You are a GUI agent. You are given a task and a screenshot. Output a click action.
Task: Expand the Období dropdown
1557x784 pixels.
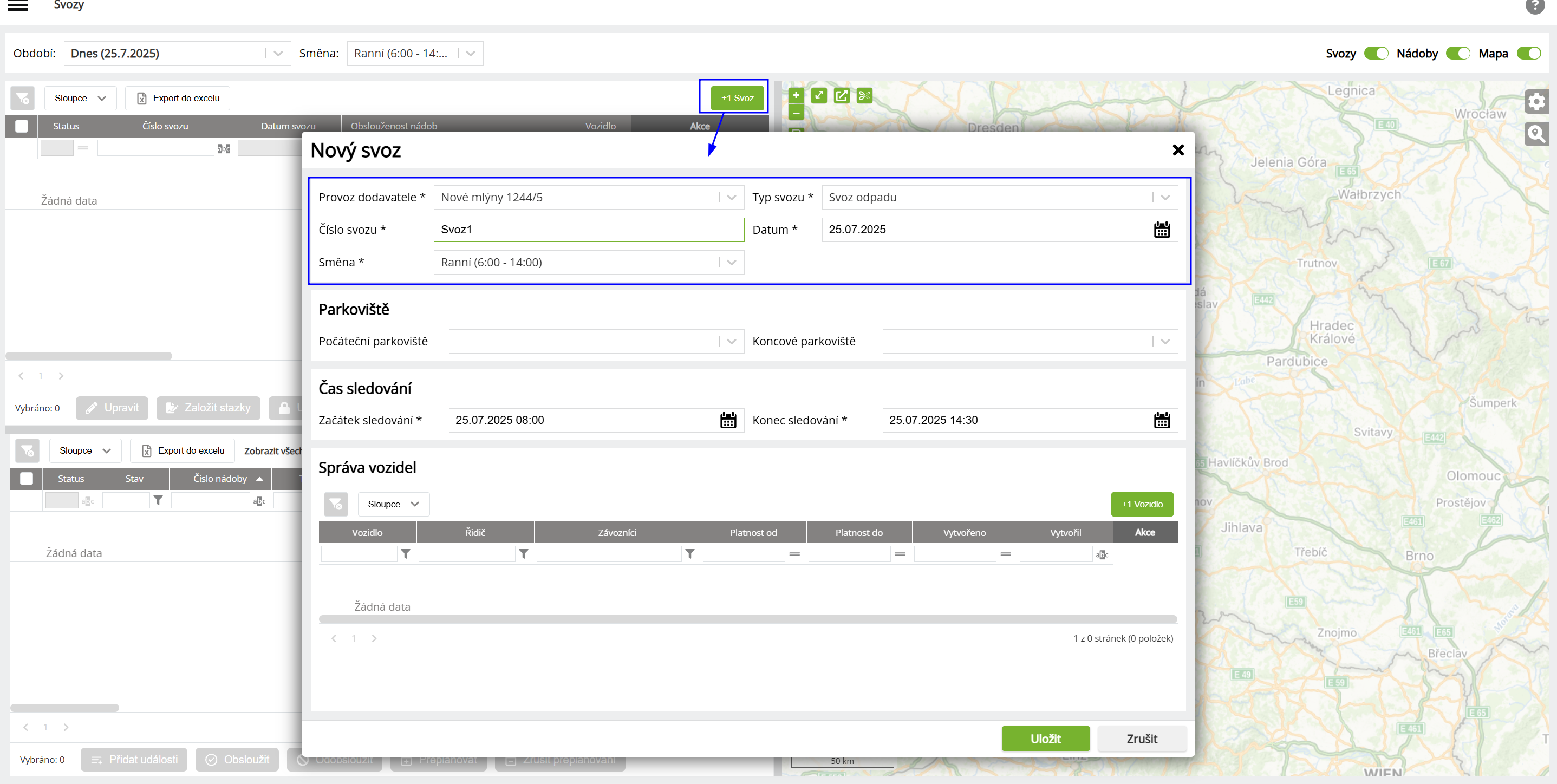click(x=277, y=53)
